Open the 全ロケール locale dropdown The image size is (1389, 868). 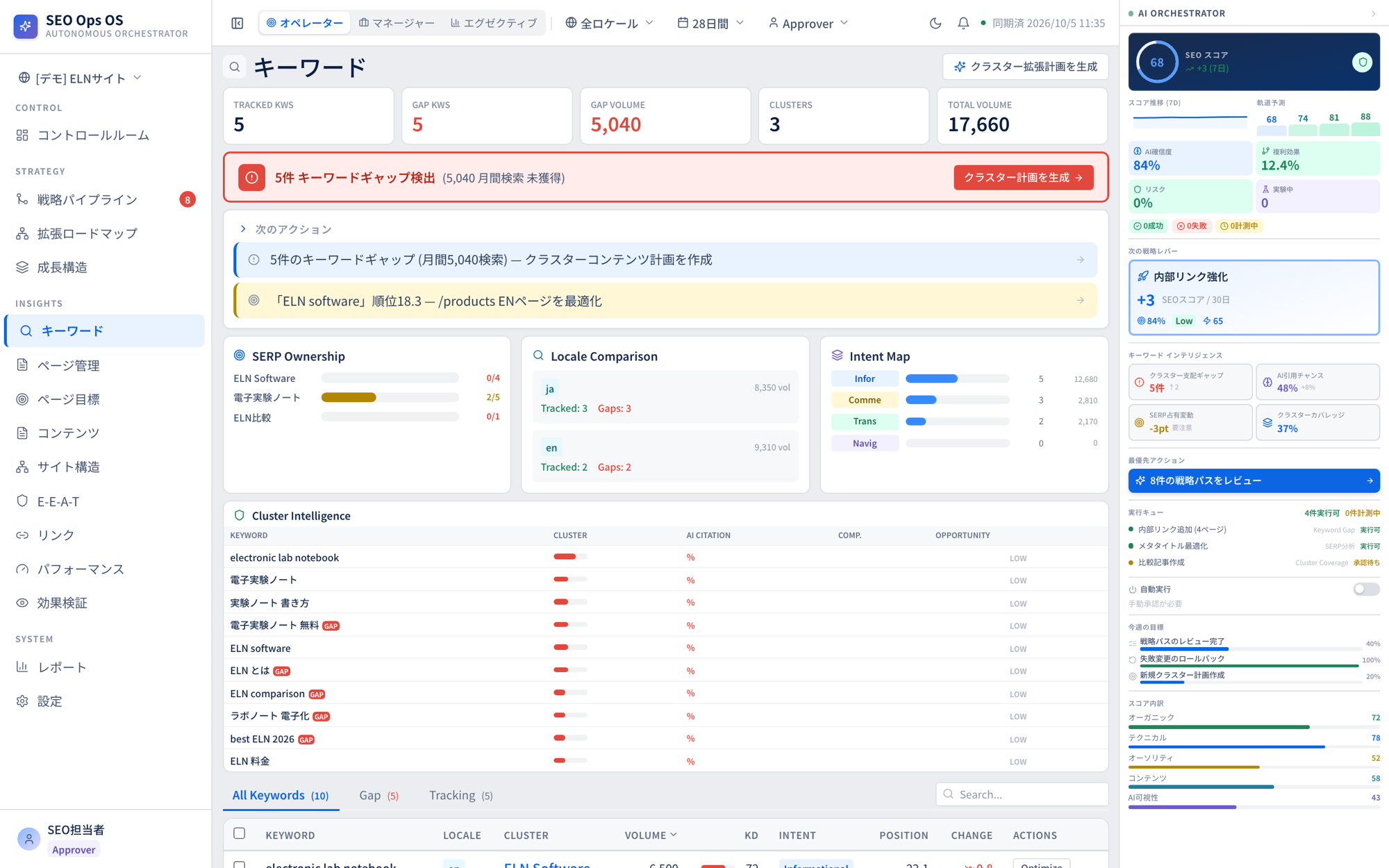point(609,23)
